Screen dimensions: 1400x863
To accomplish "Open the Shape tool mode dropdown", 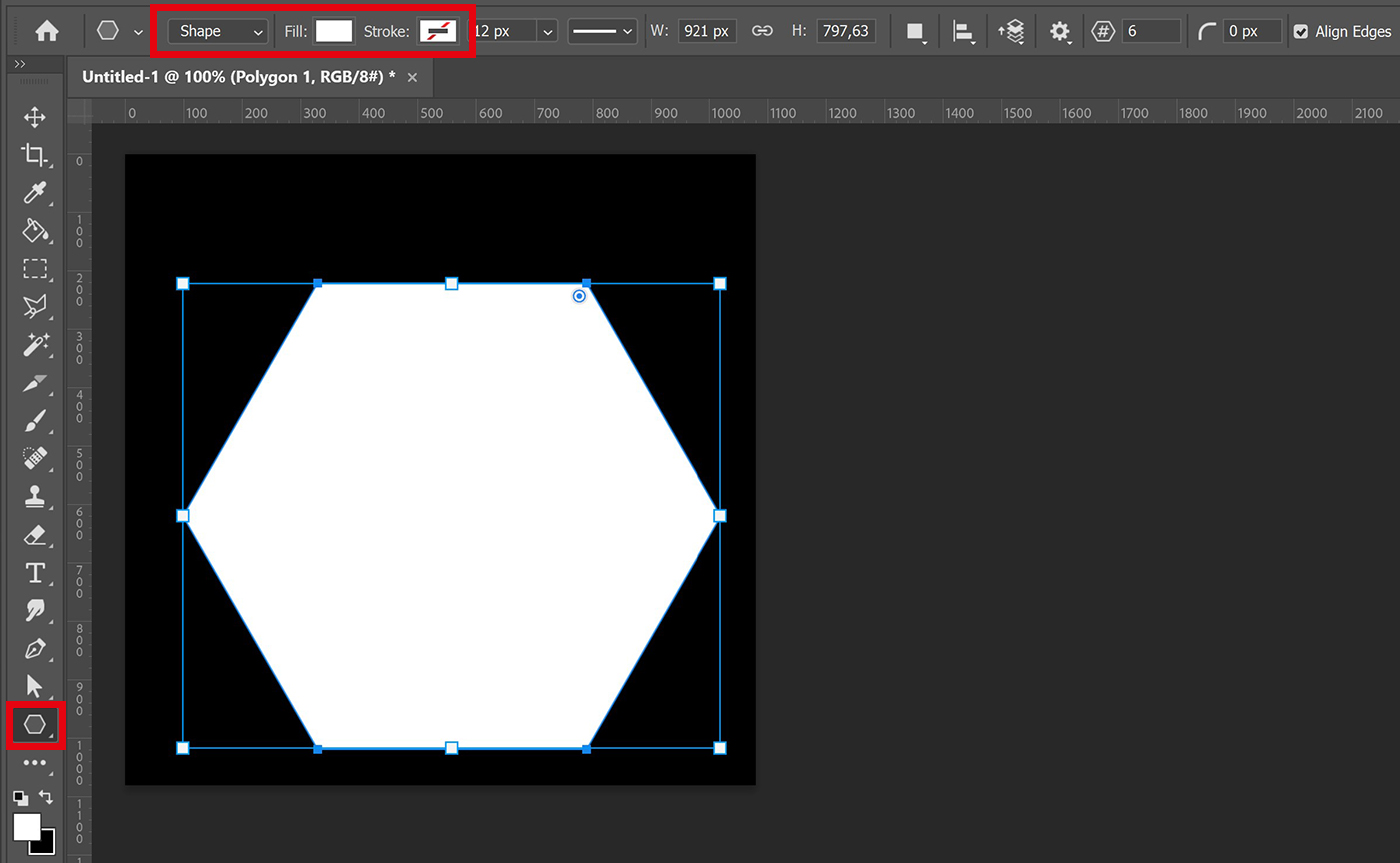I will tap(216, 30).
